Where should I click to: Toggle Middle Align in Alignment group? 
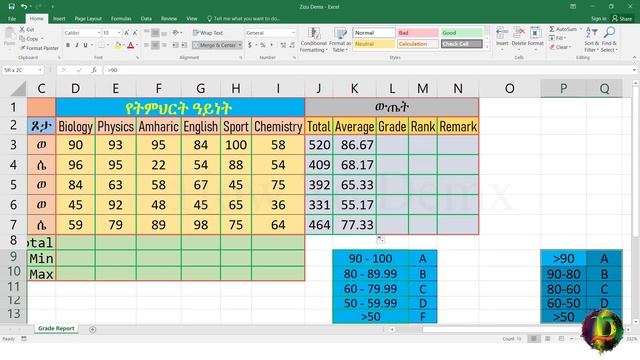click(155, 33)
